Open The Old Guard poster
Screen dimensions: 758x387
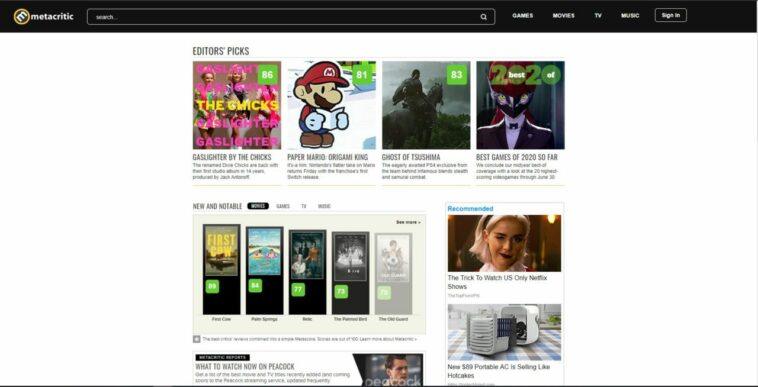[394, 258]
